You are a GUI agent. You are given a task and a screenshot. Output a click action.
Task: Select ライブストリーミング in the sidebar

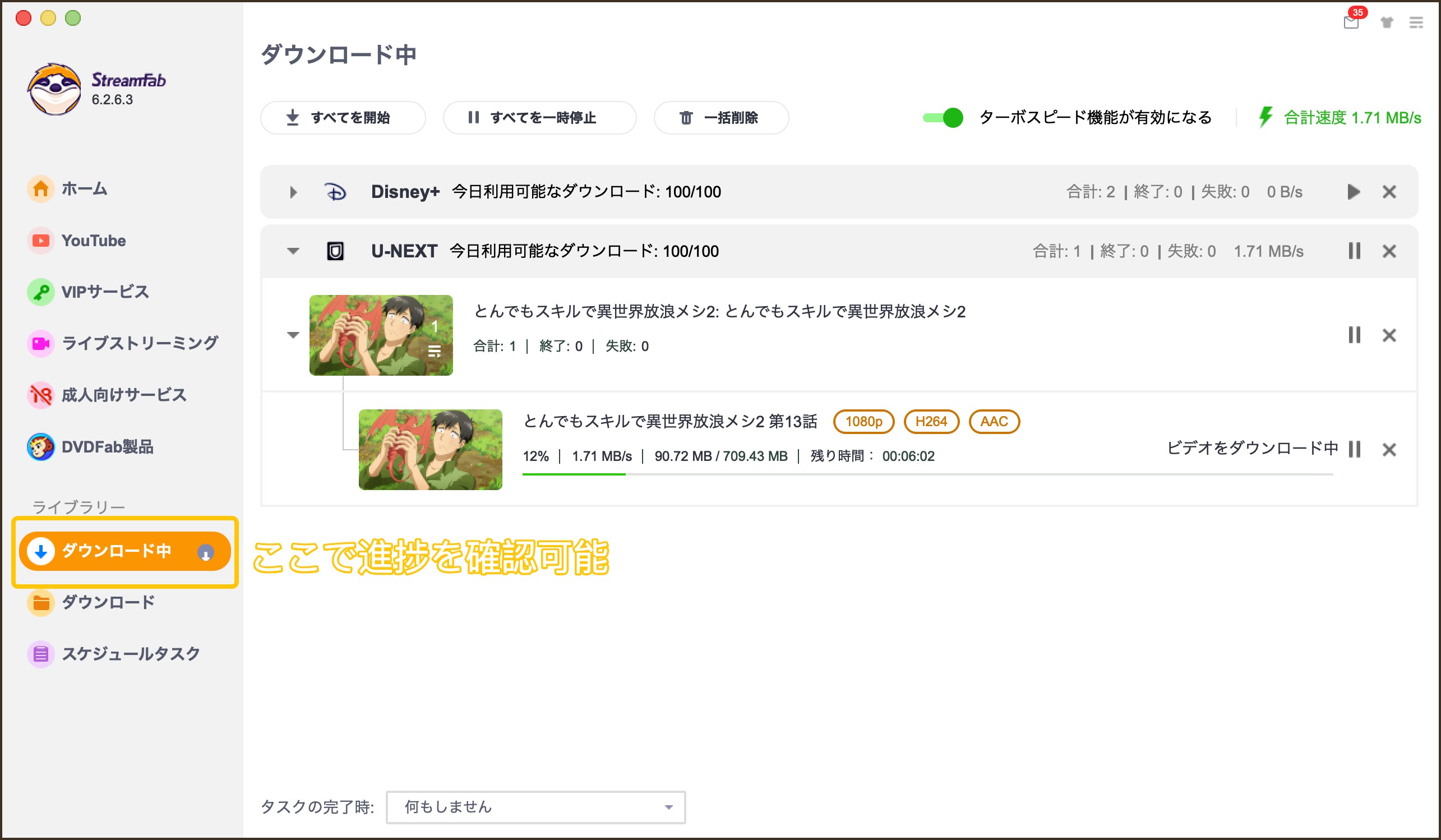[x=140, y=343]
